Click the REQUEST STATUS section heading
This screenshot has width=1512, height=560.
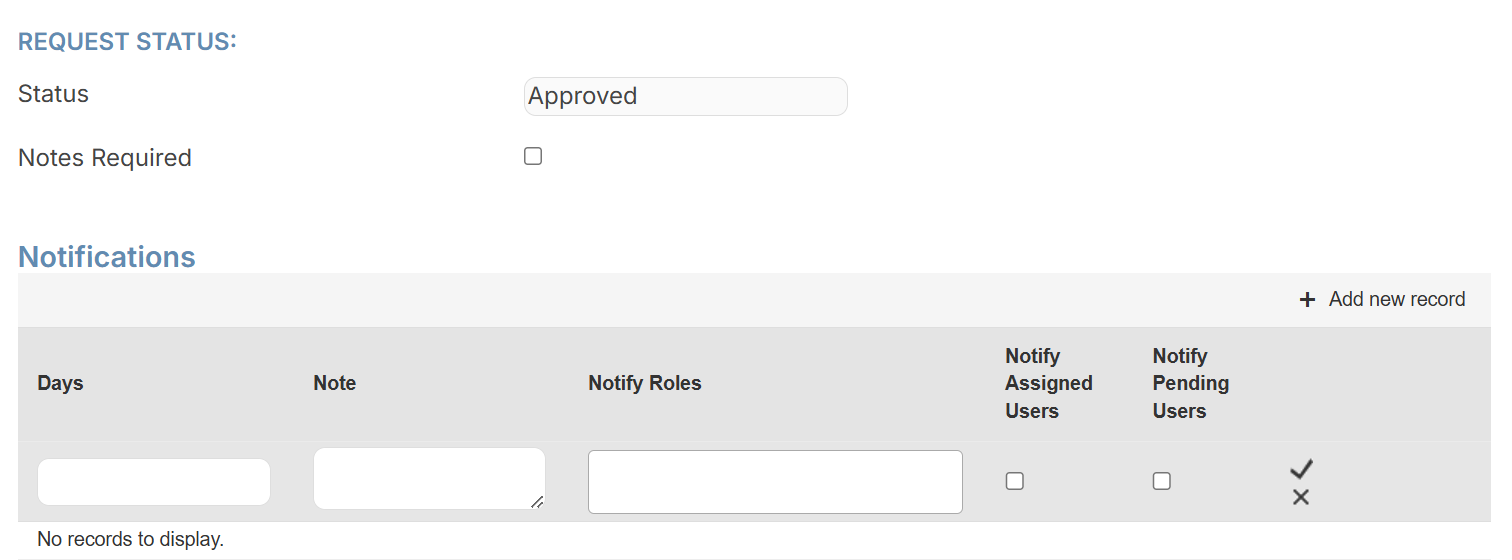[x=127, y=42]
